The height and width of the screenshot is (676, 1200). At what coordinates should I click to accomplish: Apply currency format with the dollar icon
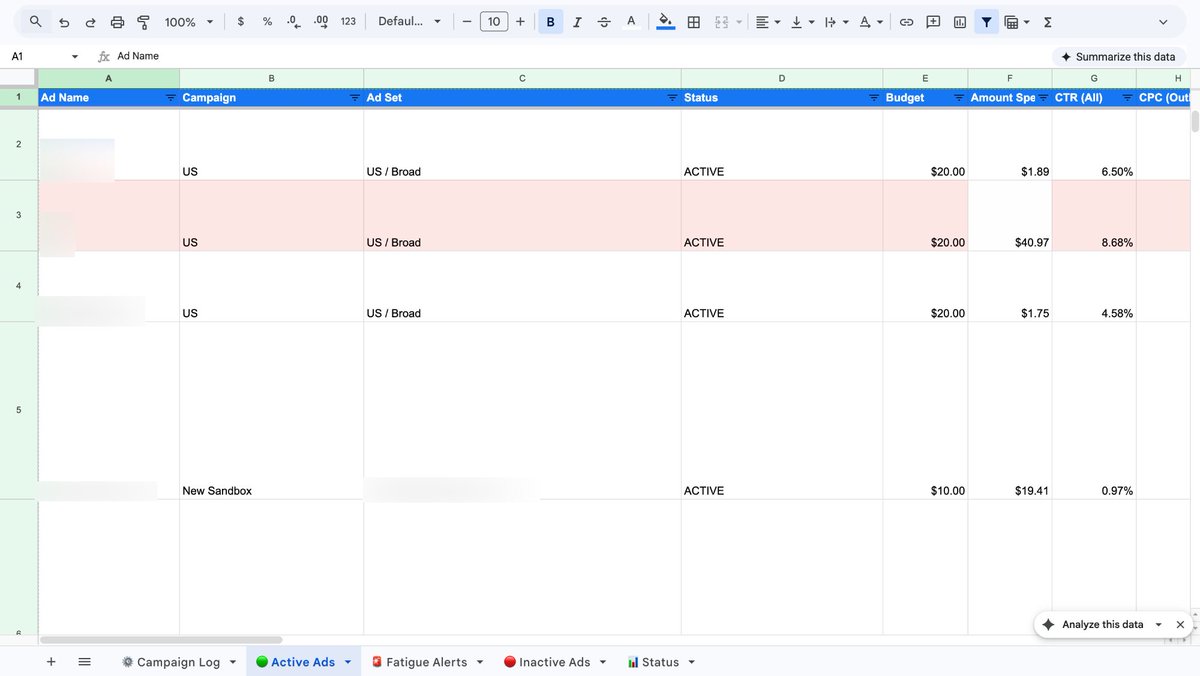pos(241,21)
